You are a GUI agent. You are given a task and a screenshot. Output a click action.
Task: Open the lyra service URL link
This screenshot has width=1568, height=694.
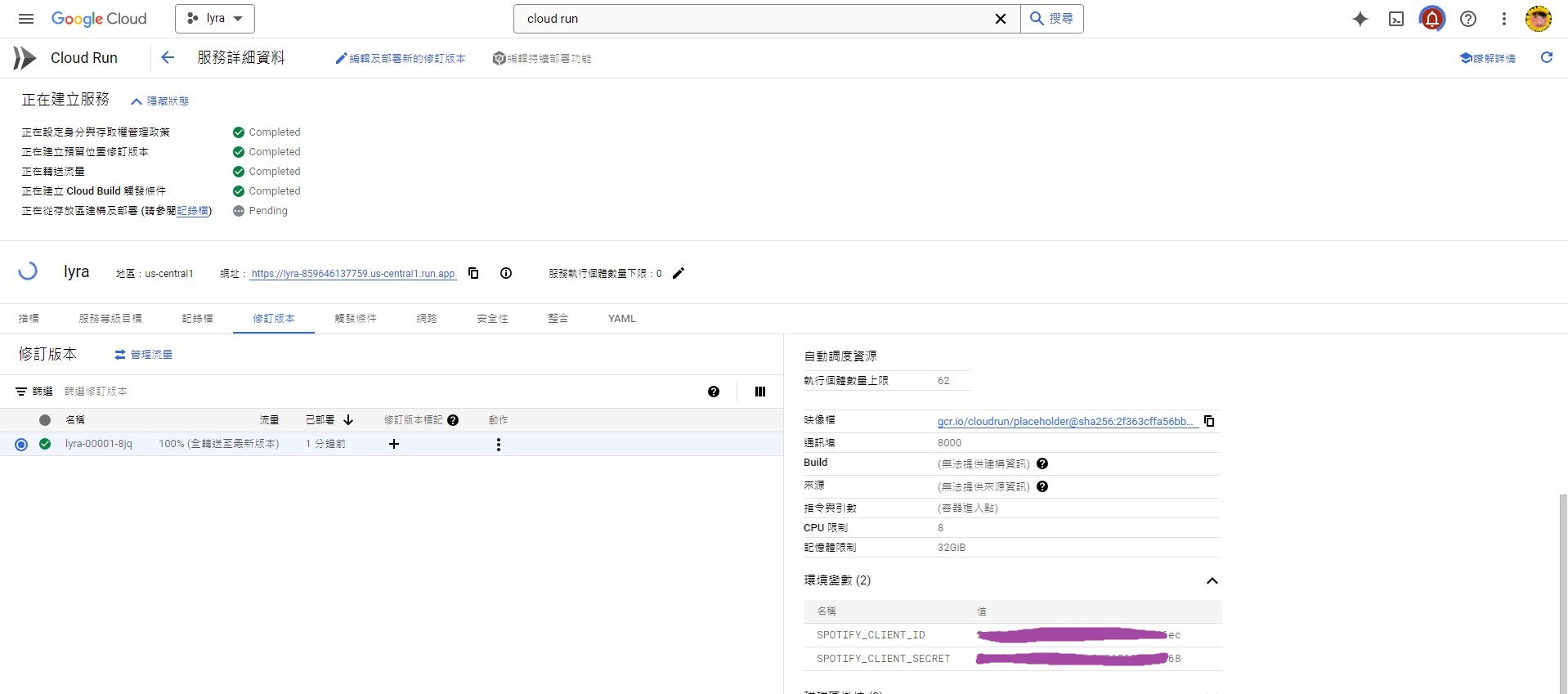tap(353, 274)
